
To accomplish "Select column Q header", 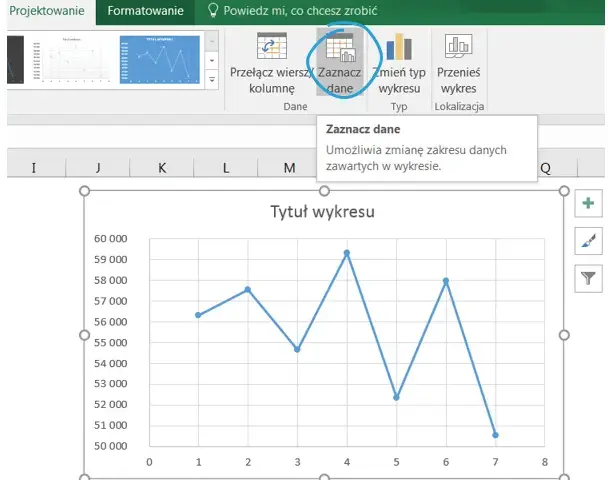I will (546, 168).
